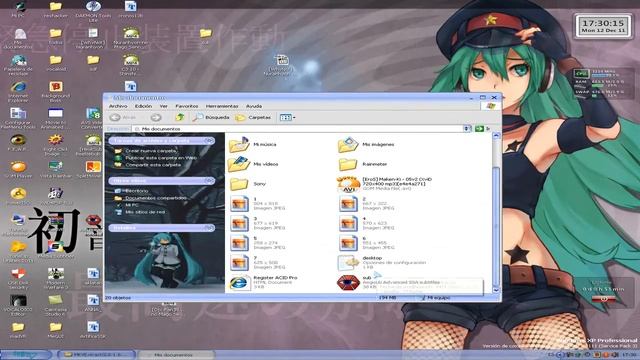Select the Mis vídeos folder
Image resolution: width=640 pixels, height=360 pixels.
(253, 164)
